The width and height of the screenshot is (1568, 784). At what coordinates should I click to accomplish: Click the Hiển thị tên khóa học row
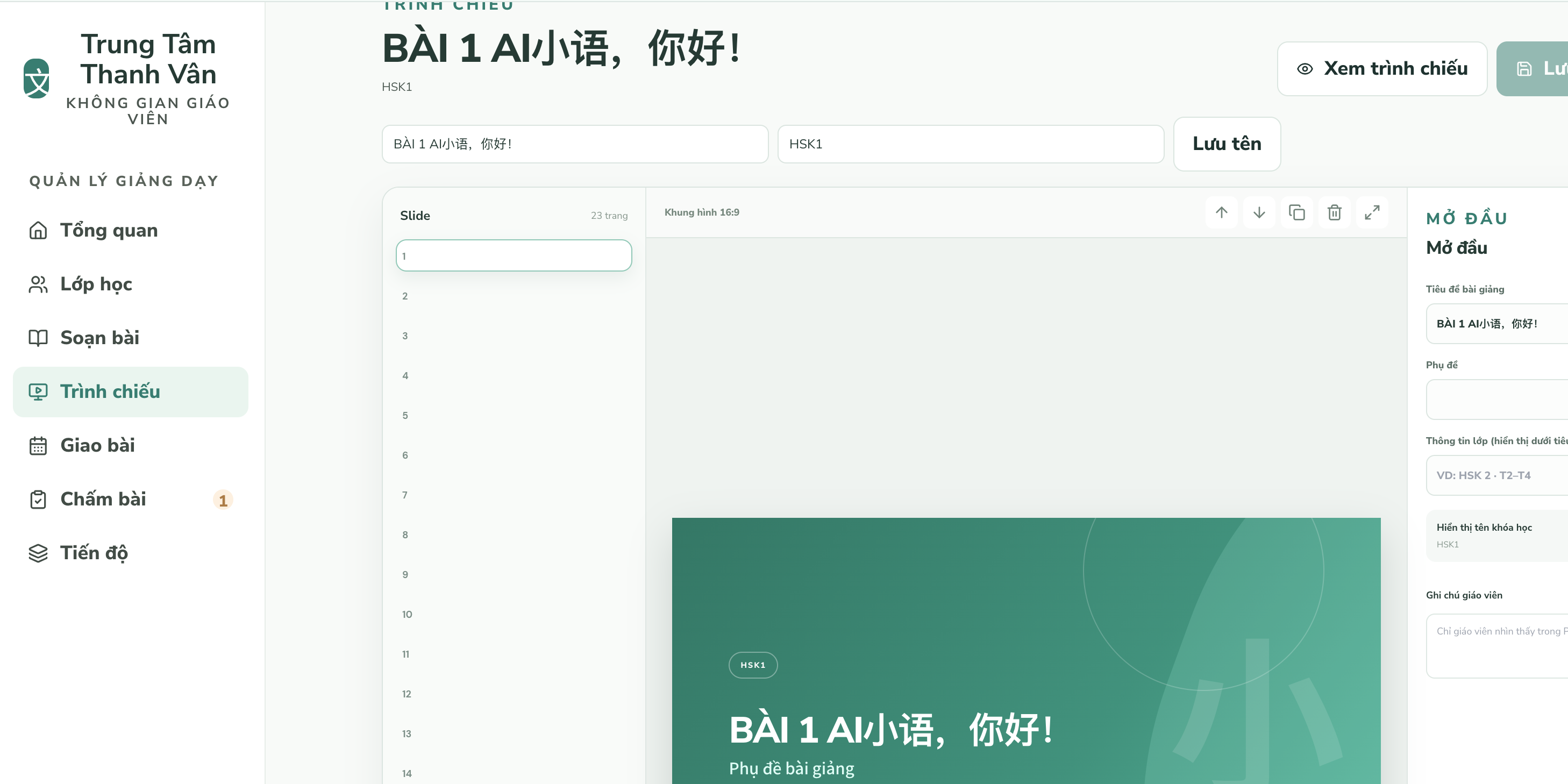point(1497,536)
